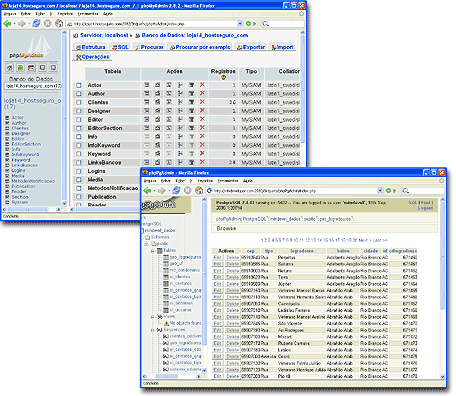Click Stop icon in phpPgAdmin Firefox window
The width and height of the screenshot is (456, 396).
point(188,190)
